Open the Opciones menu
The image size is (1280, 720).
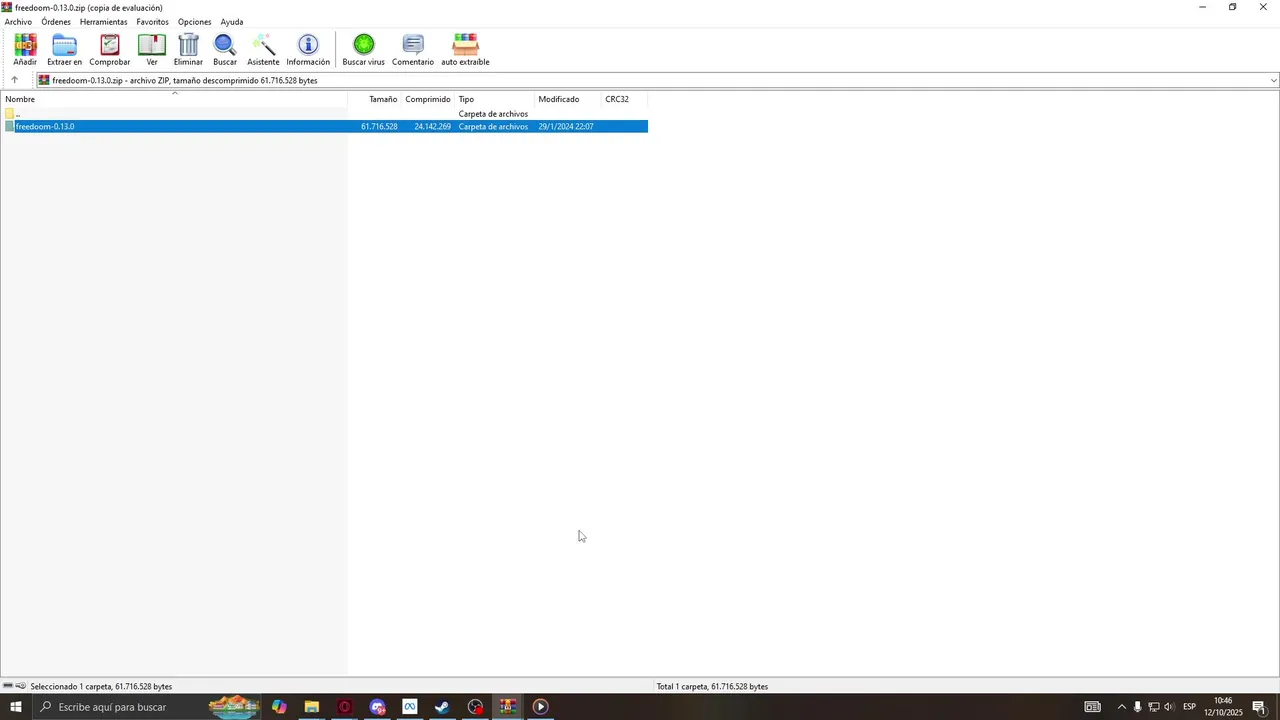coord(195,22)
